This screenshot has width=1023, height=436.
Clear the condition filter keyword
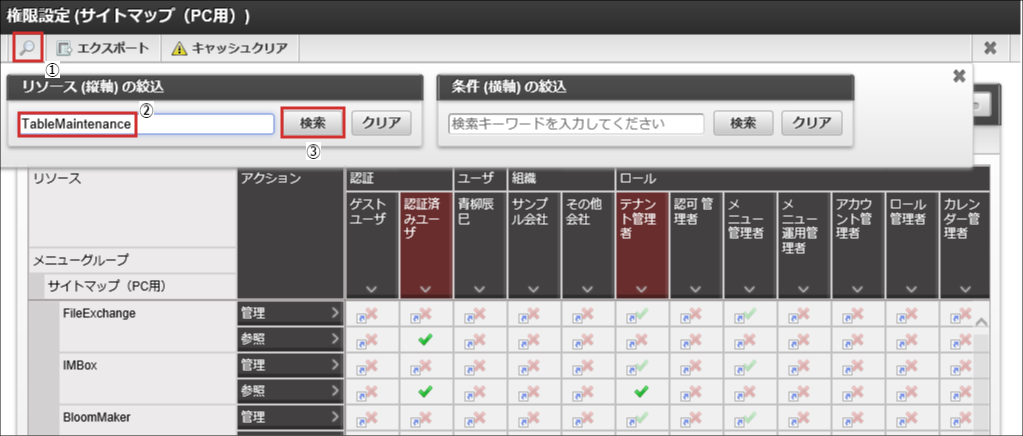811,124
